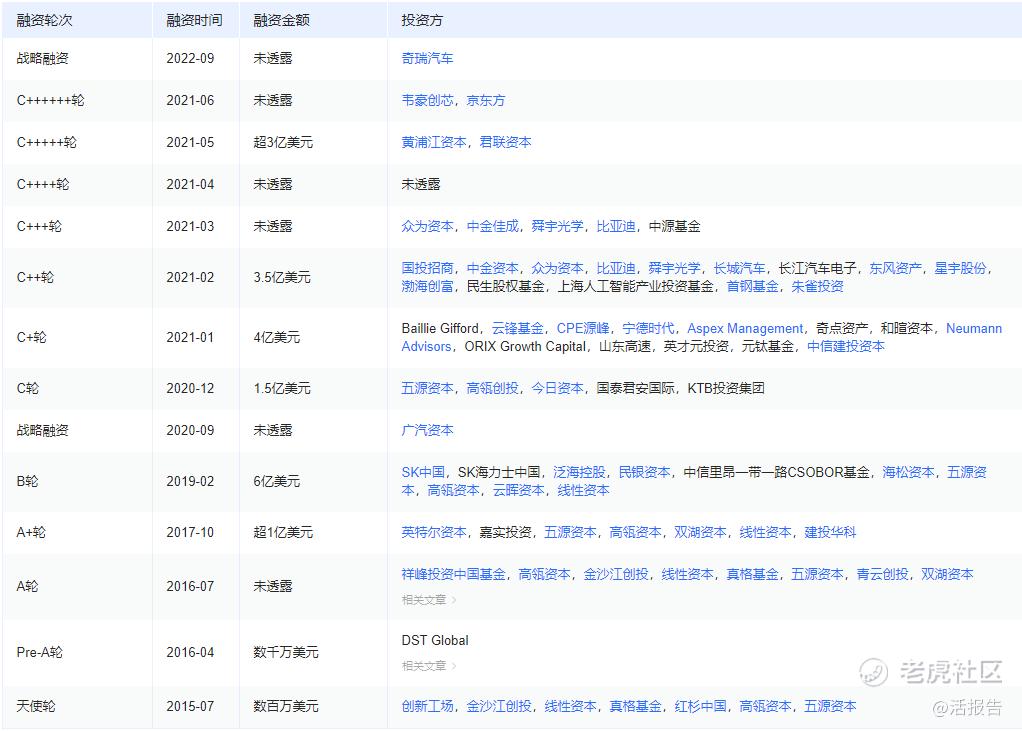Click the 君联资本 investor link
The image size is (1022, 731).
click(x=505, y=142)
